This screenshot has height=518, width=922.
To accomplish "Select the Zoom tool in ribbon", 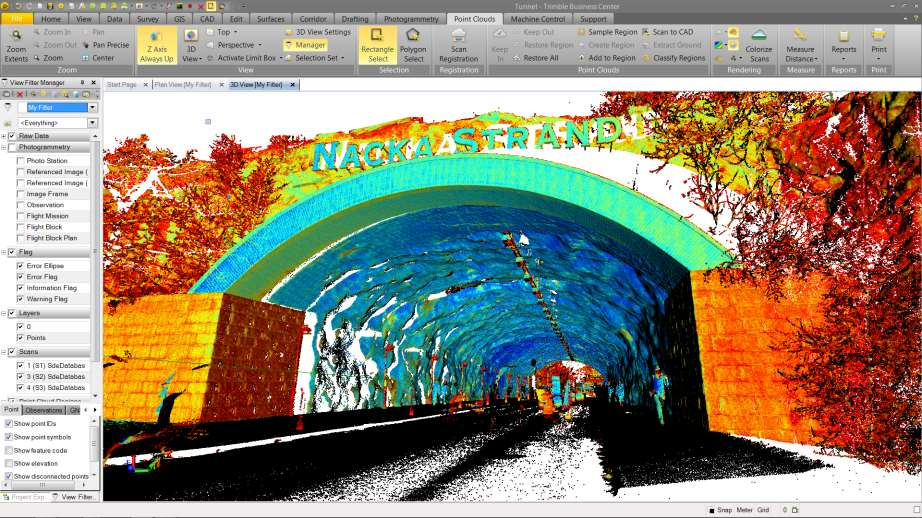I will 48,58.
